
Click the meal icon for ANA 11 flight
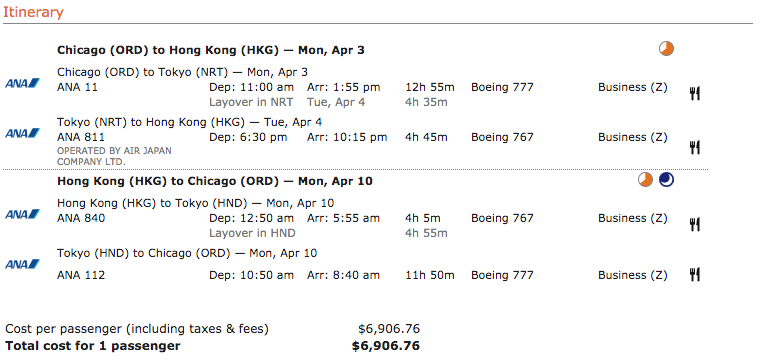click(695, 94)
